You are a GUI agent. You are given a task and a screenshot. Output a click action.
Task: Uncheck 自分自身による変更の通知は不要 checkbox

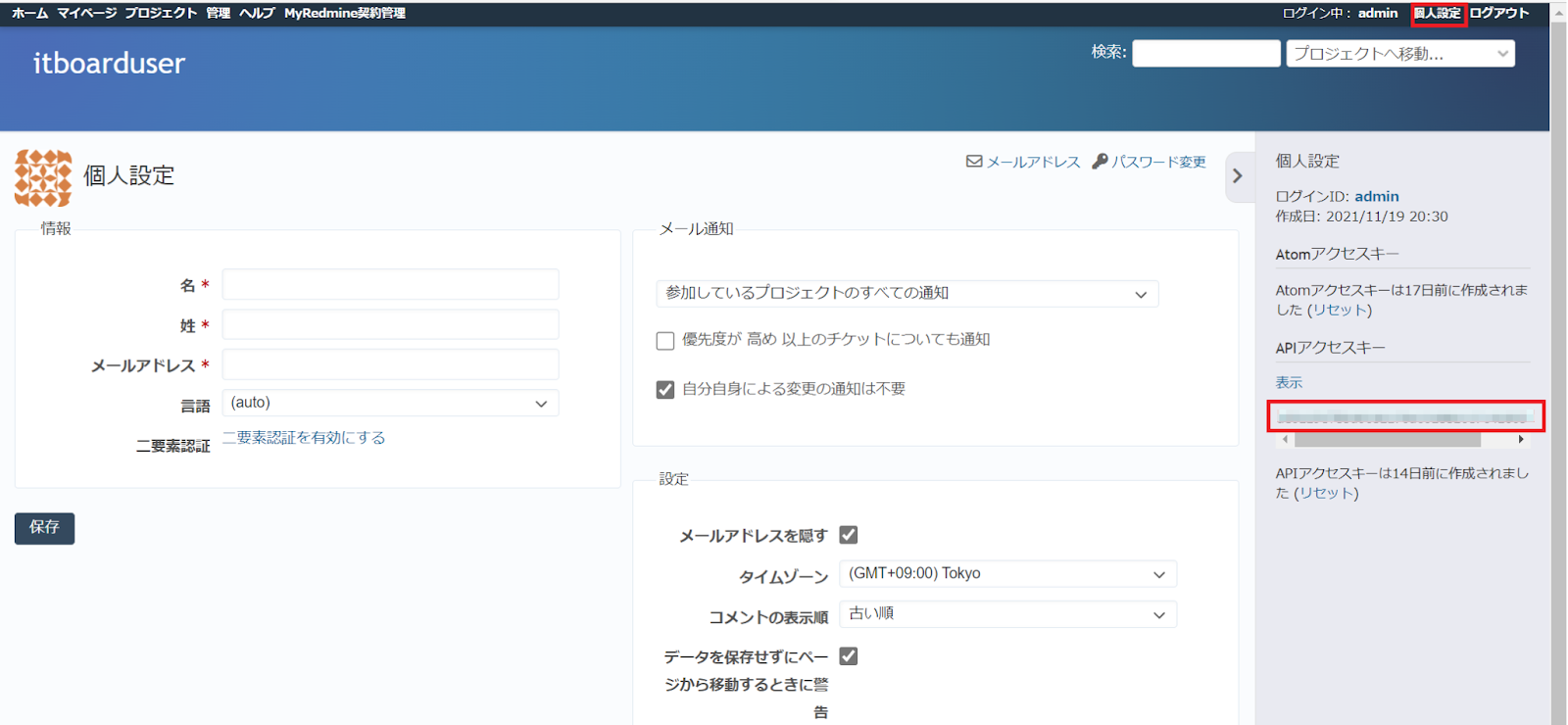point(665,390)
